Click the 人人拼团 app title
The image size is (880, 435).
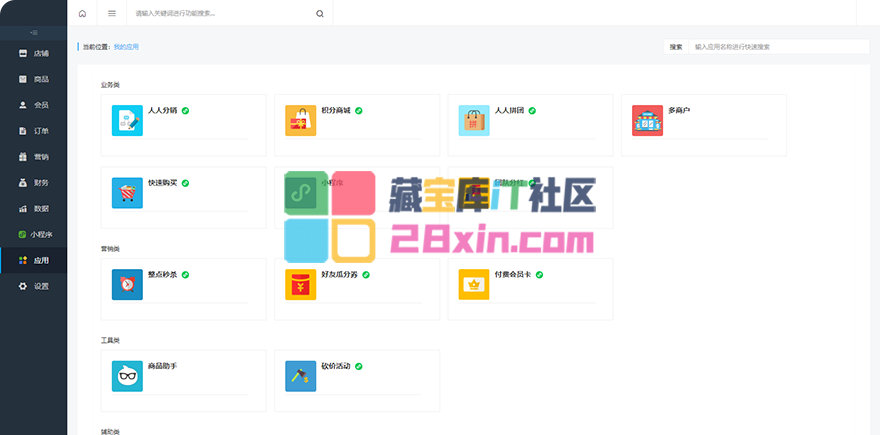pyautogui.click(x=510, y=111)
